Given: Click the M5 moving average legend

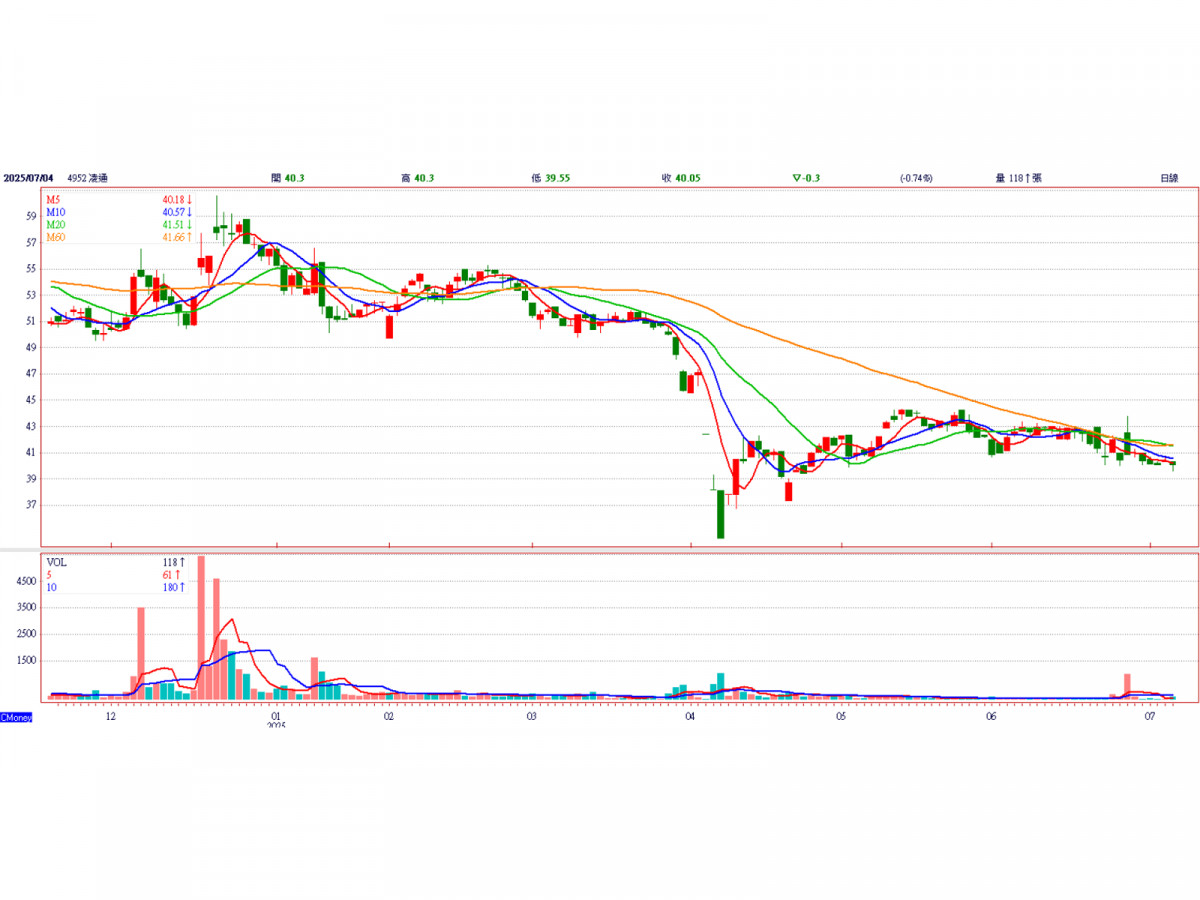Looking at the screenshot, I should 53,201.
